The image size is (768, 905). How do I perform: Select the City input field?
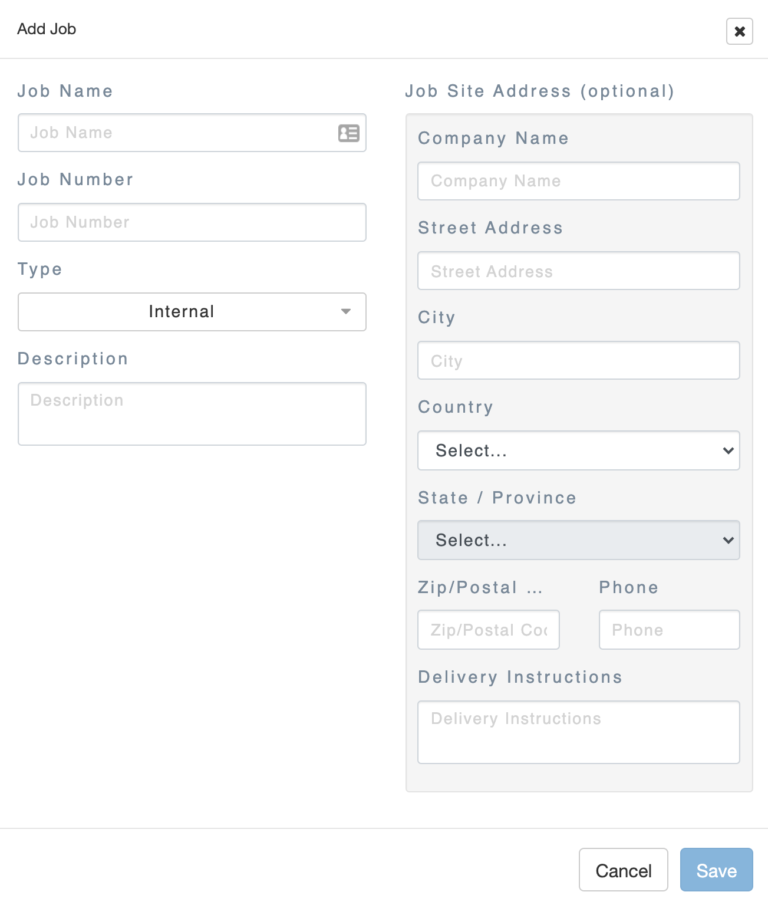click(578, 361)
